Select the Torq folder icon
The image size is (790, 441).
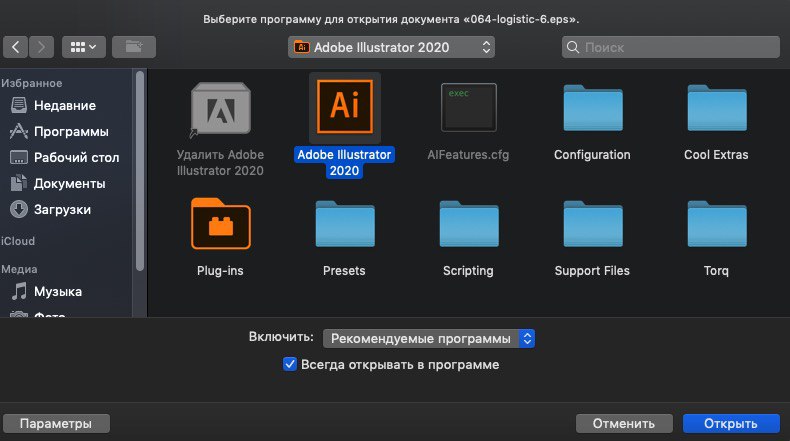pyautogui.click(x=716, y=224)
